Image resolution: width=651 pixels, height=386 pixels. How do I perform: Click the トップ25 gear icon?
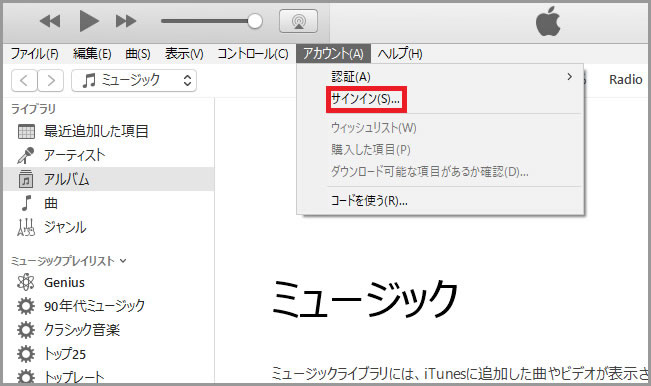coord(26,354)
